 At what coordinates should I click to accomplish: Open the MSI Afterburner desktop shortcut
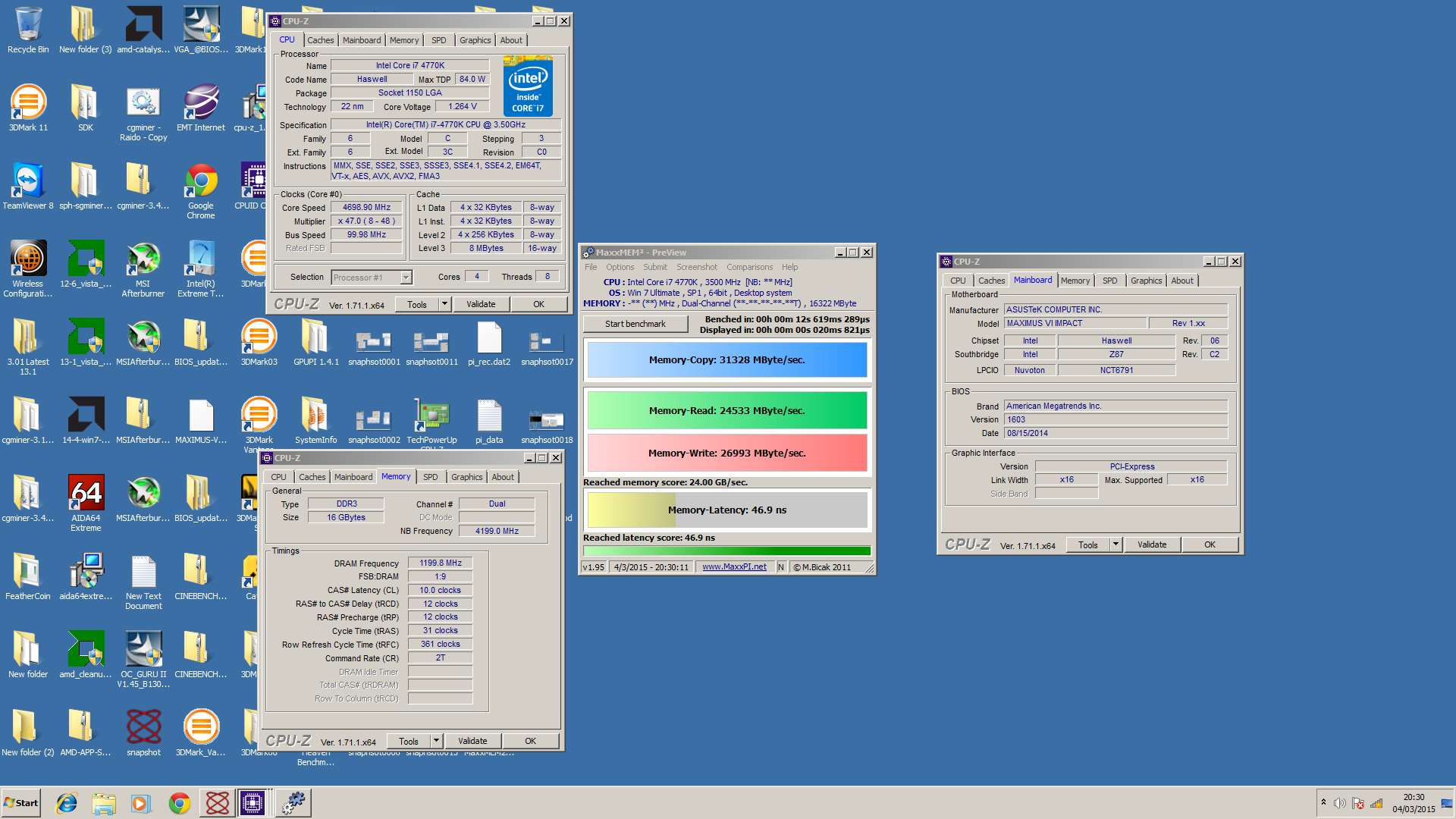(143, 269)
